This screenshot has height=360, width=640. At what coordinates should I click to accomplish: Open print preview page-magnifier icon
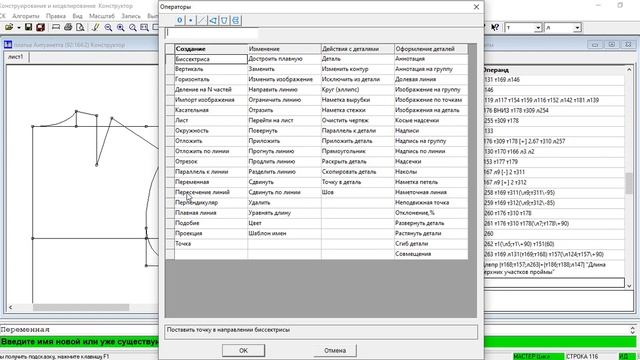(80, 27)
